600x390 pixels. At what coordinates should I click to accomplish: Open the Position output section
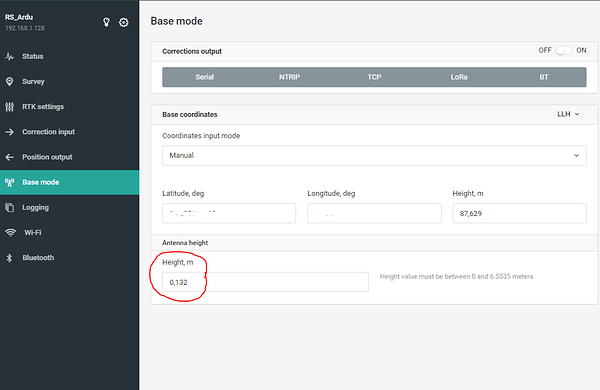69,157
